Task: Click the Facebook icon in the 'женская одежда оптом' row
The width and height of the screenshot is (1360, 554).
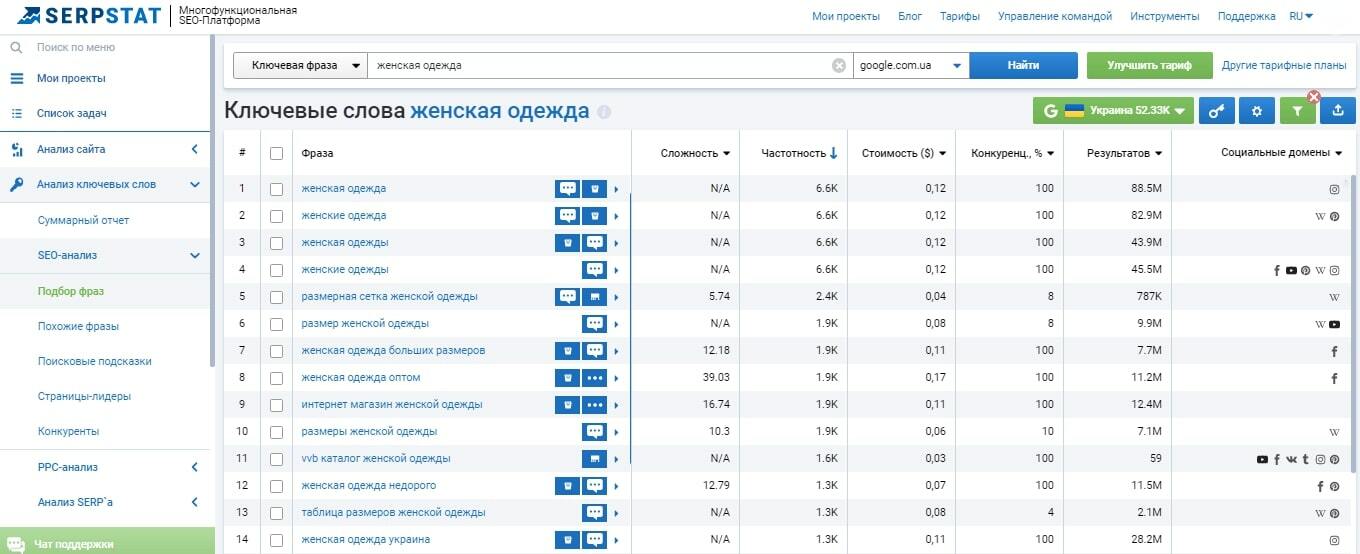Action: point(1334,378)
